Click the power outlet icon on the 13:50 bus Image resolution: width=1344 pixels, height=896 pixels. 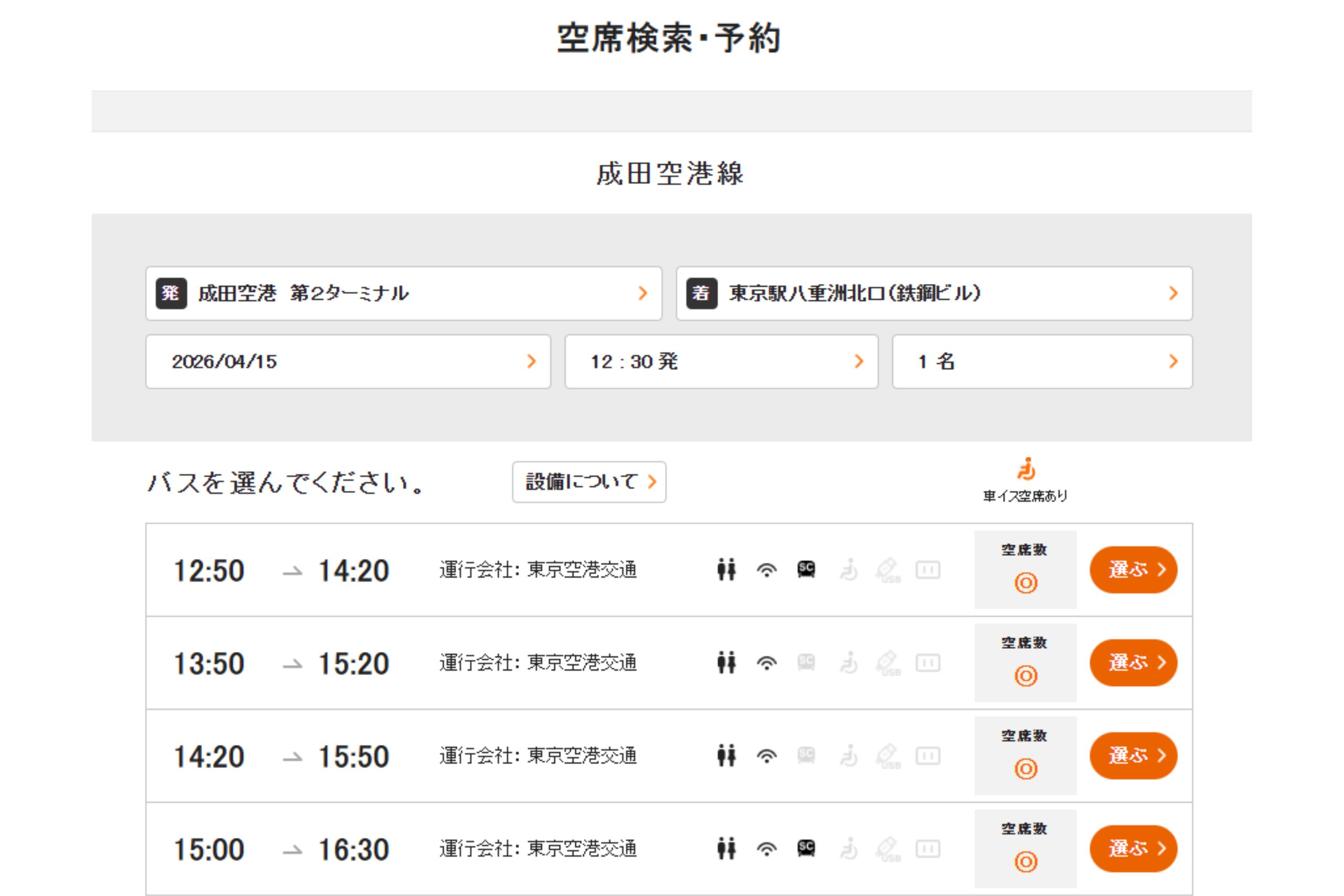[929, 662]
